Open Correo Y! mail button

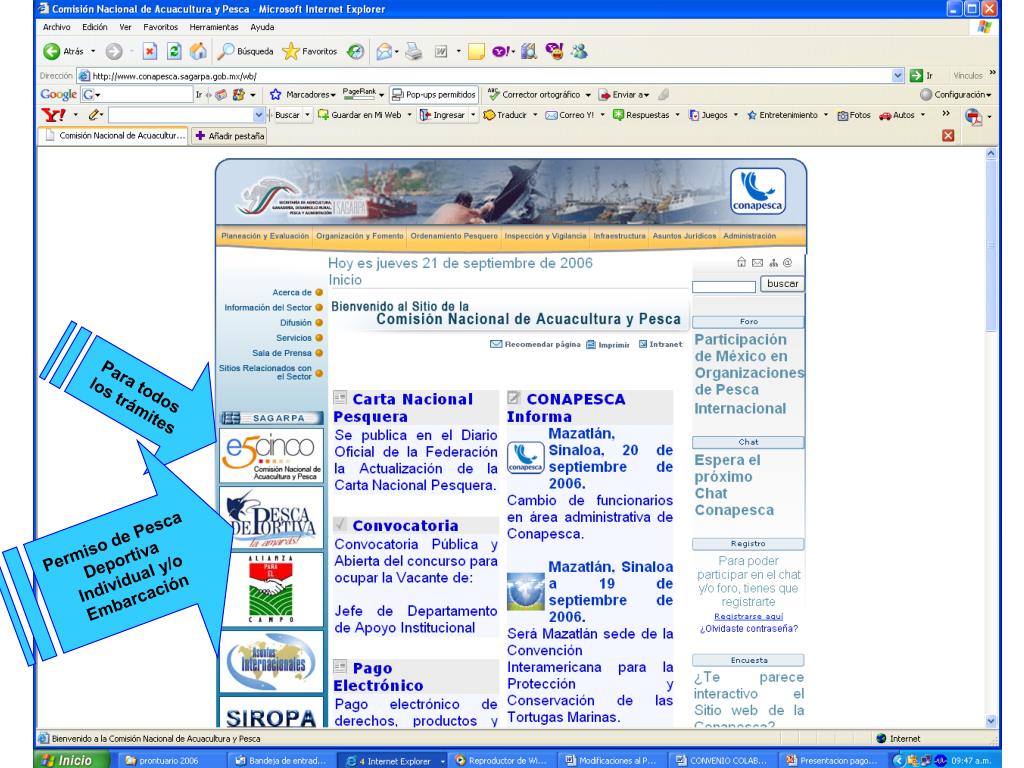(x=570, y=115)
